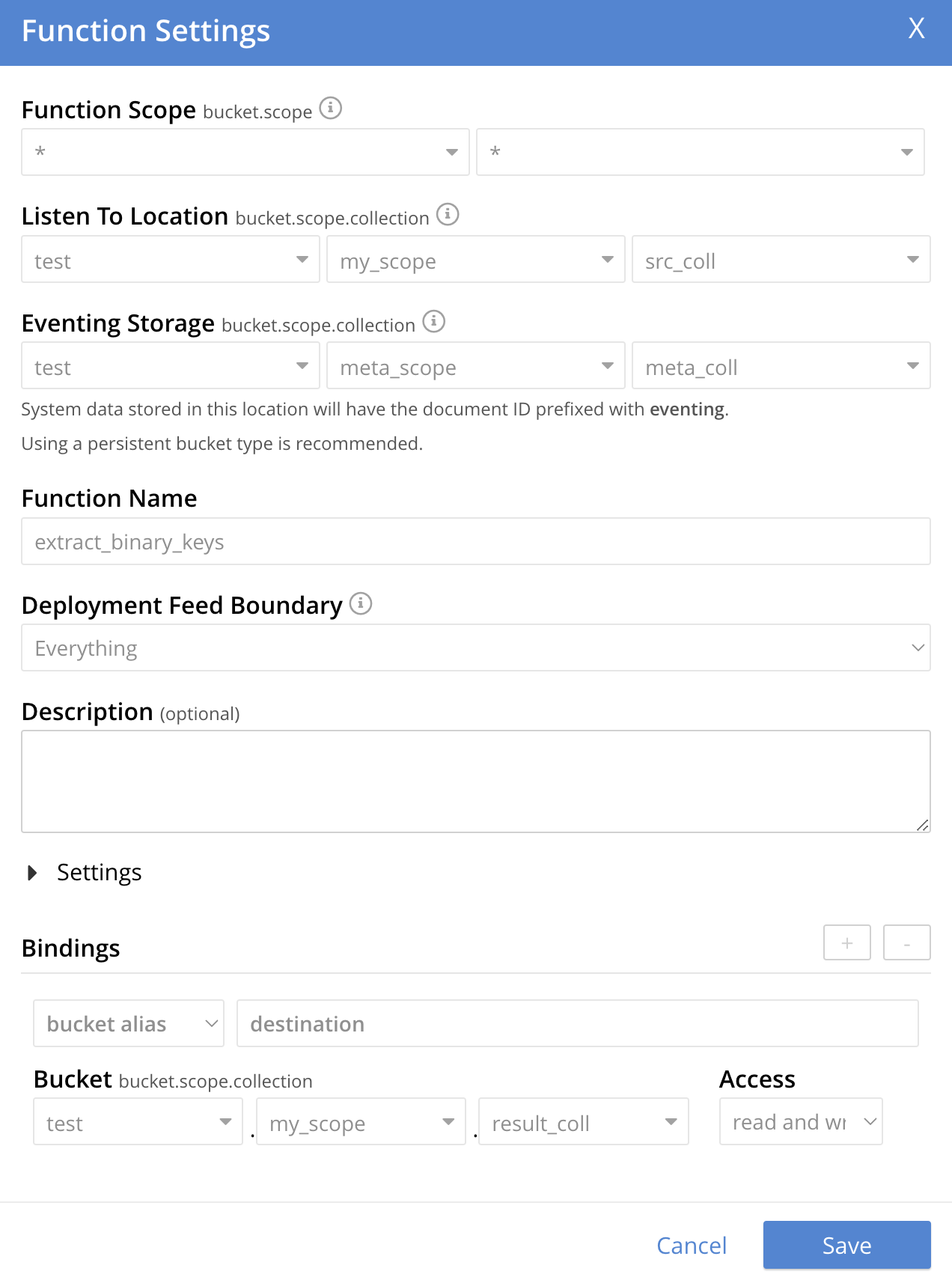This screenshot has height=1277, width=952.
Task: Click the Description resize grip corner
Action: tap(923, 825)
